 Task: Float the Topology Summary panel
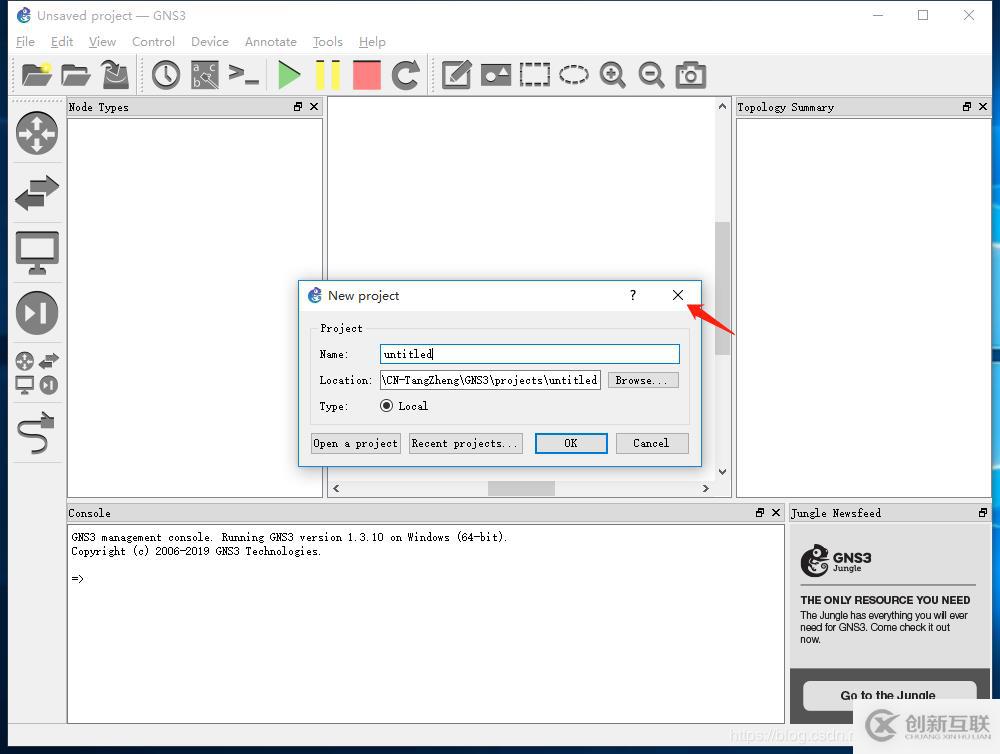pos(967,107)
